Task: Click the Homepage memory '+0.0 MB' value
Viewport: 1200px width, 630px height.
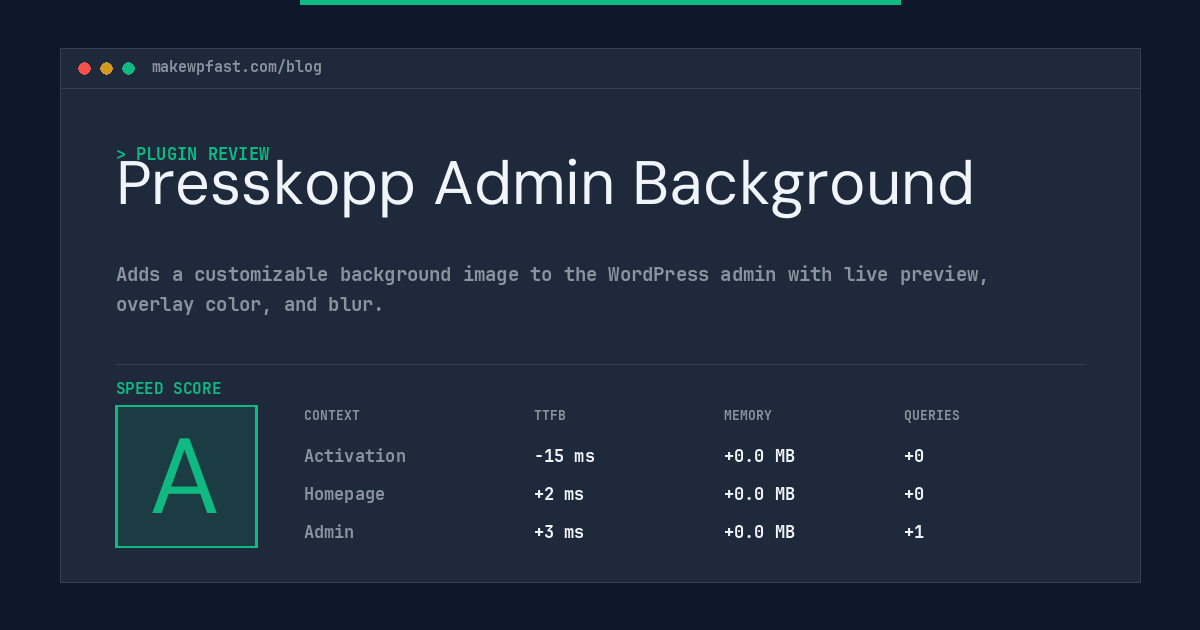Action: (759, 494)
